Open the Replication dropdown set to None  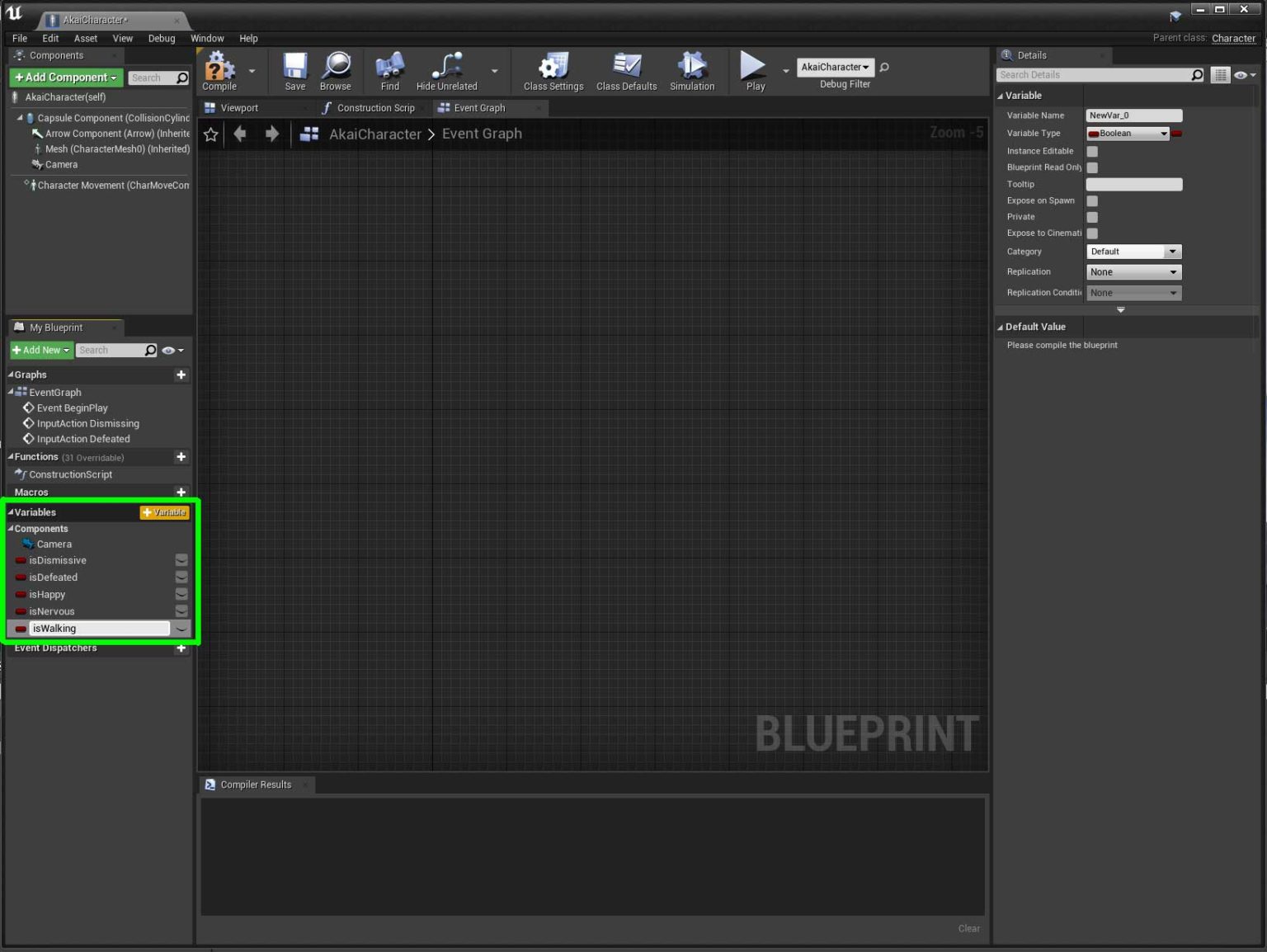[1133, 271]
